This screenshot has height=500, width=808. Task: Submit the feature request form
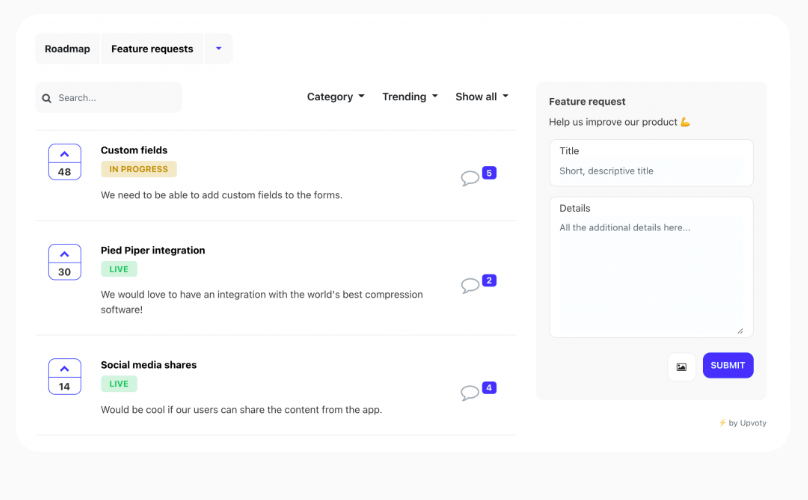(728, 365)
